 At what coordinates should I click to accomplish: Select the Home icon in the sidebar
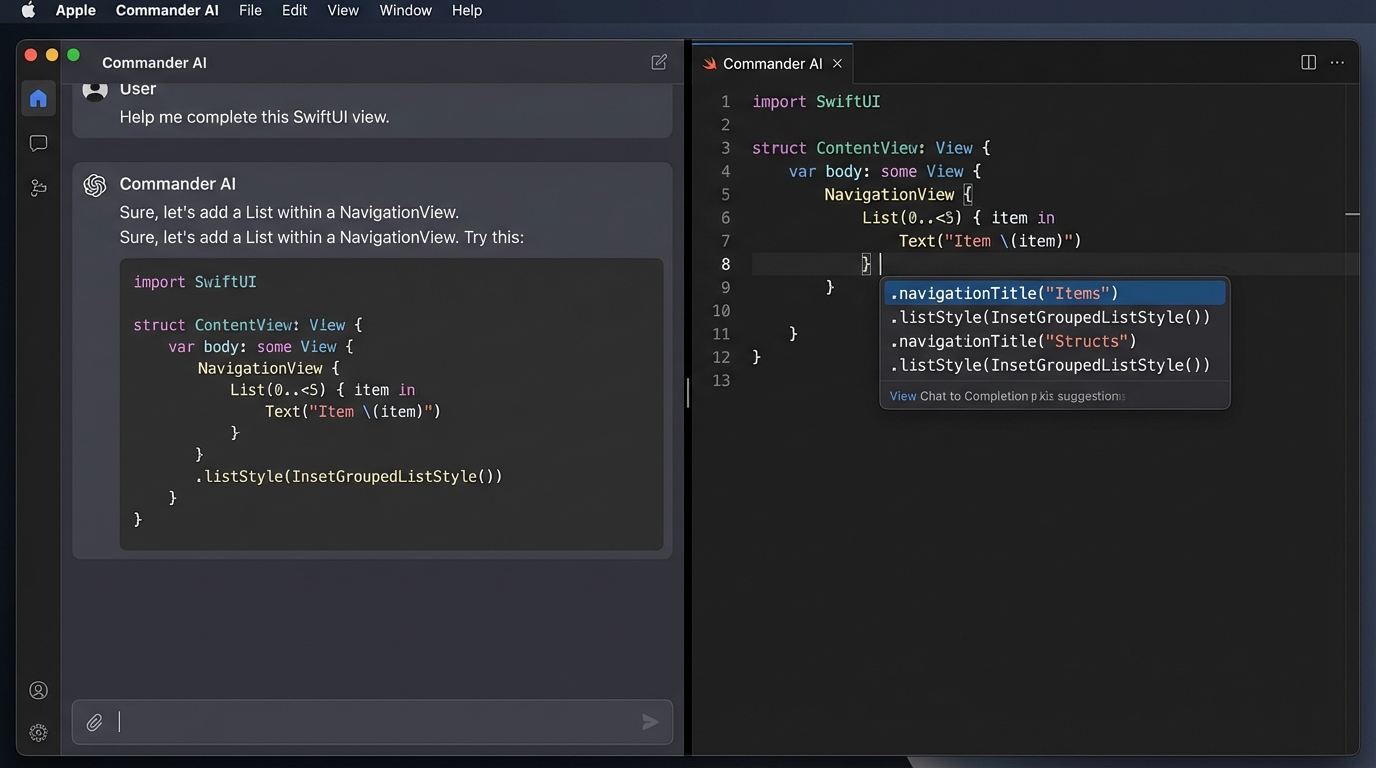tap(38, 98)
